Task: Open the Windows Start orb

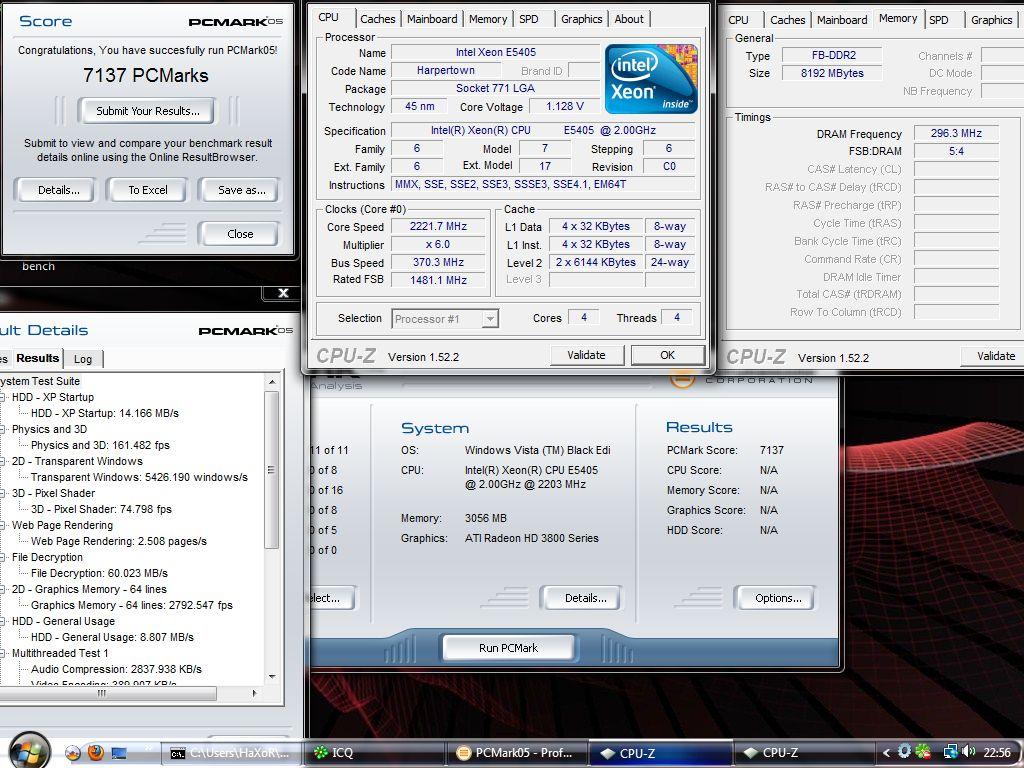Action: 29,750
